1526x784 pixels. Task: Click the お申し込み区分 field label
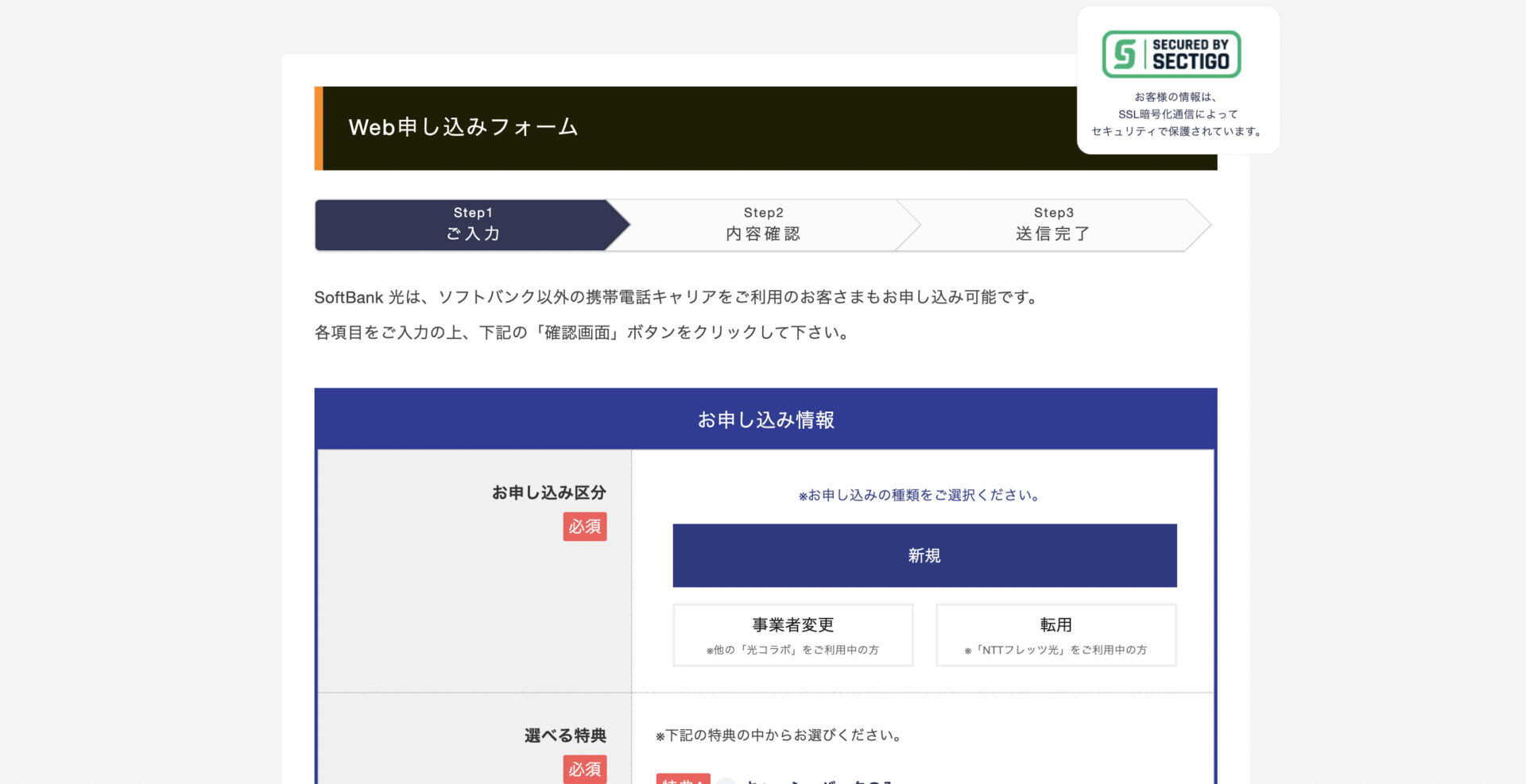[x=548, y=492]
